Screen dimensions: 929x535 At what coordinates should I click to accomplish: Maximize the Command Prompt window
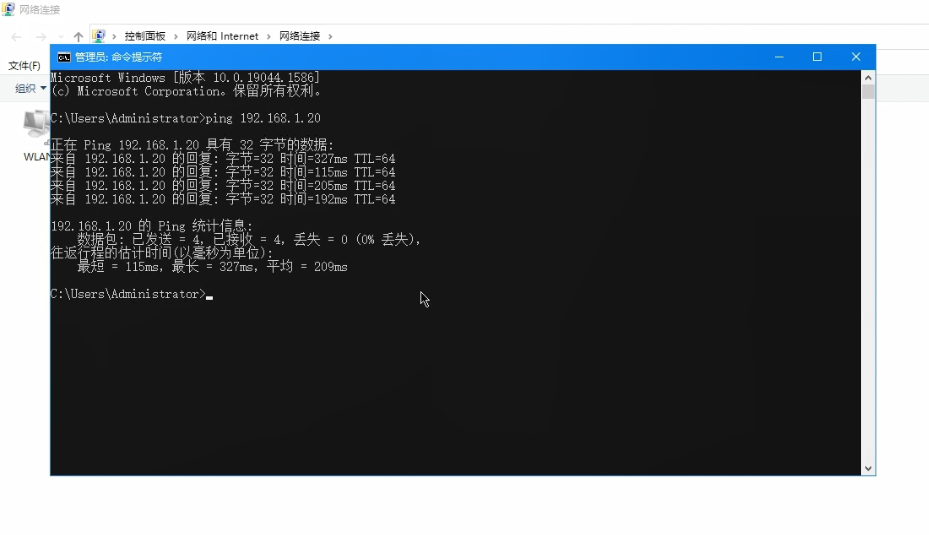click(817, 57)
